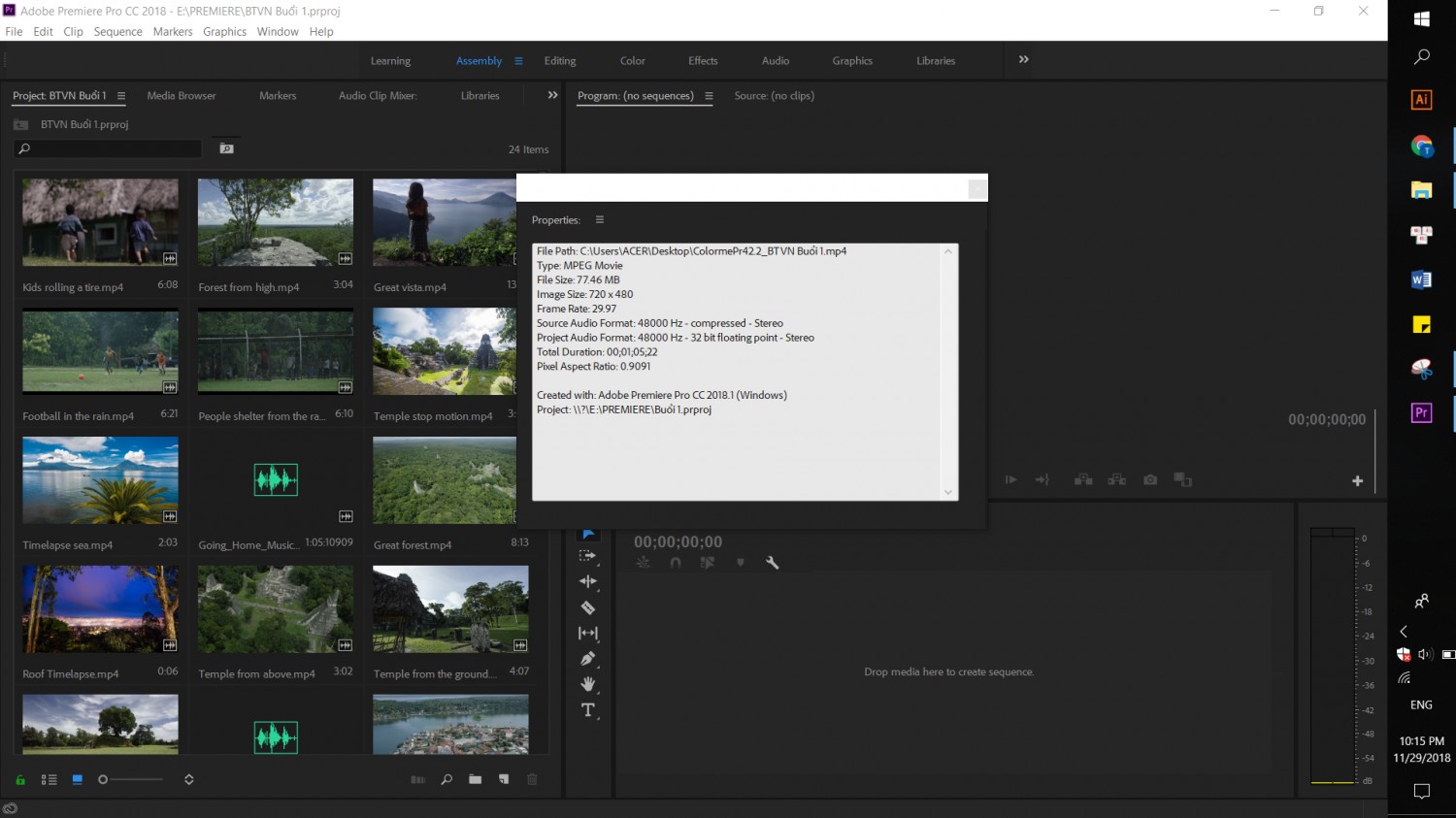
Task: Click Automate to Sequence icon
Action: pyautogui.click(x=417, y=779)
